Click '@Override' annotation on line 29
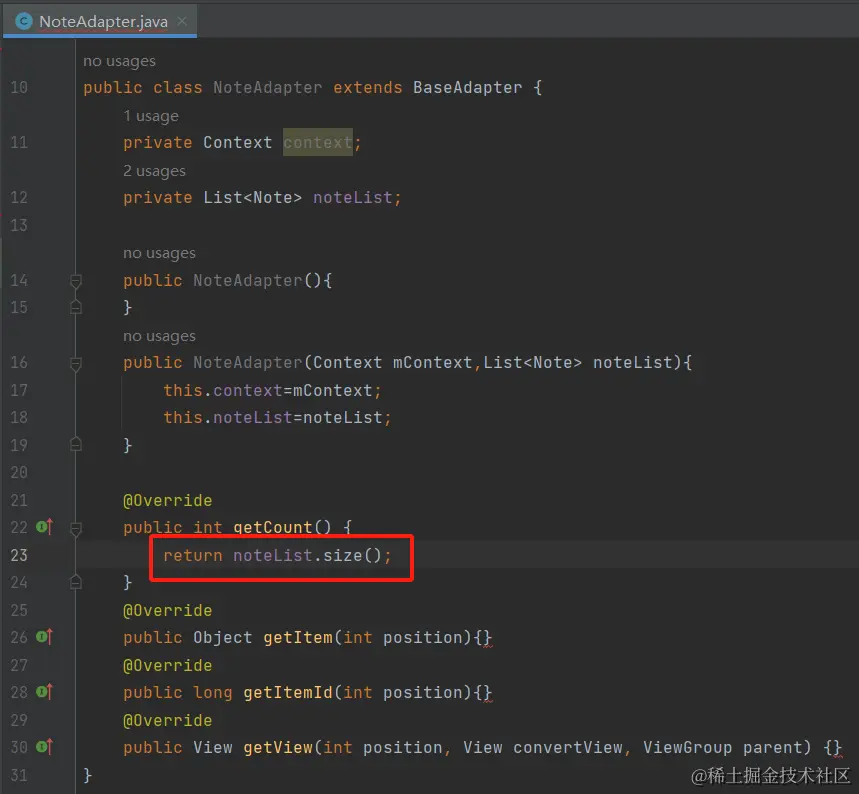The width and height of the screenshot is (859, 794). point(168,720)
